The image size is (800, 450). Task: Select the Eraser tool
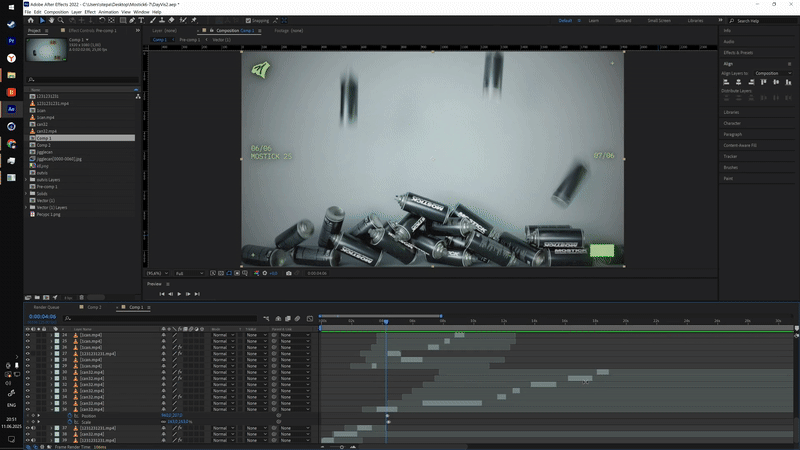[x=171, y=20]
